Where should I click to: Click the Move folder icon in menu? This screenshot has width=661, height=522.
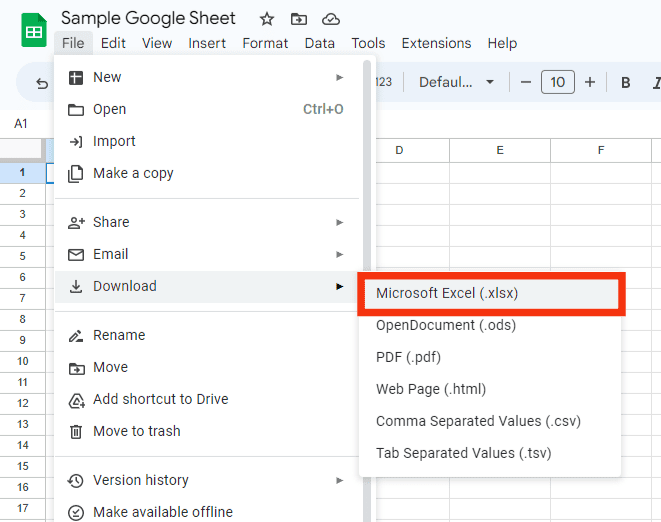pyautogui.click(x=76, y=369)
